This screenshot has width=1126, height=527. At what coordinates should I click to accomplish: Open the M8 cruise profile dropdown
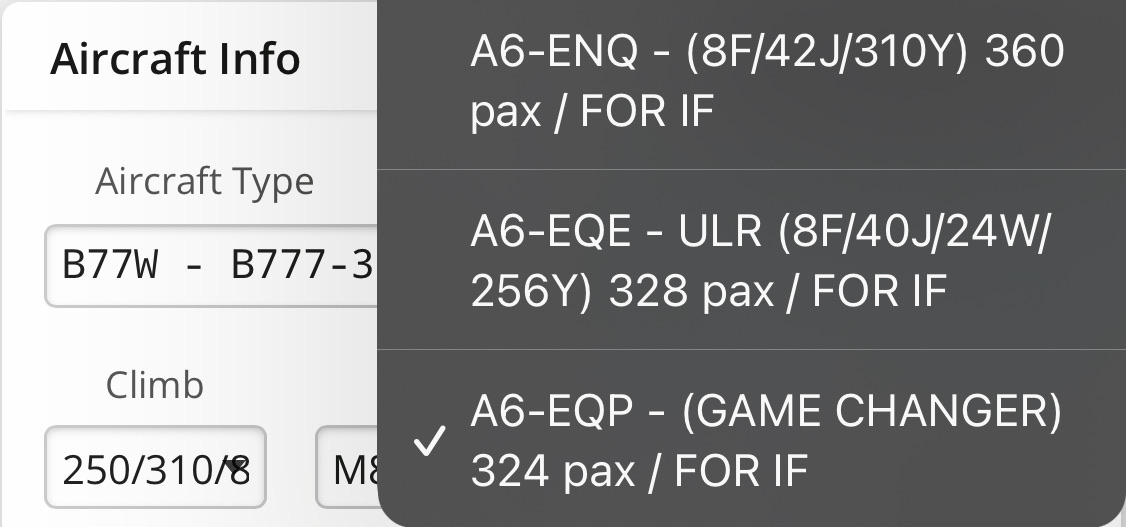(x=347, y=468)
